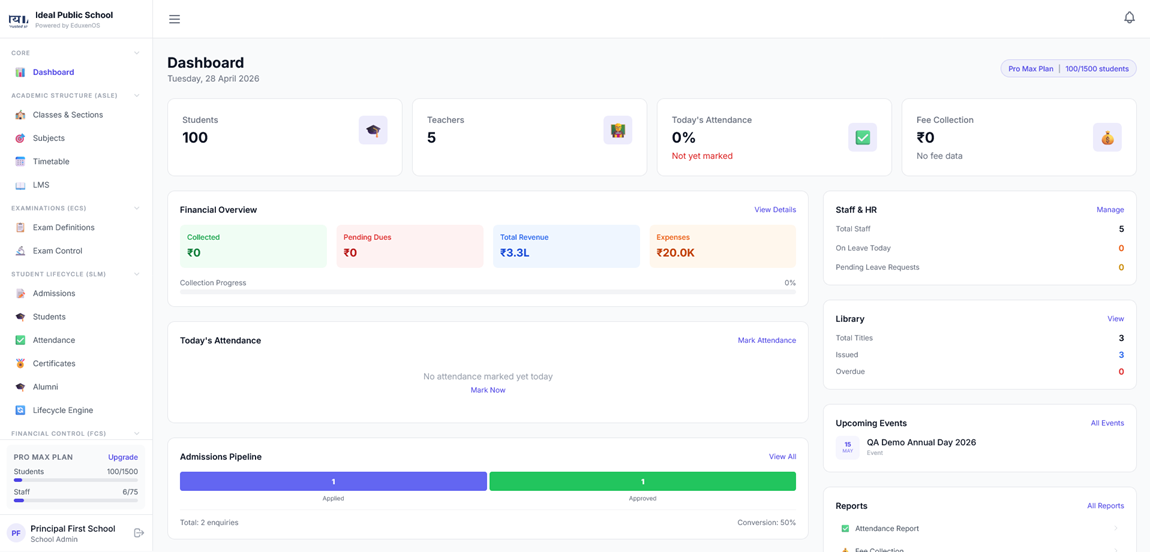The height and width of the screenshot is (552, 1150).
Task: Click Upgrade in Pro Max Plan box
Action: click(x=122, y=457)
